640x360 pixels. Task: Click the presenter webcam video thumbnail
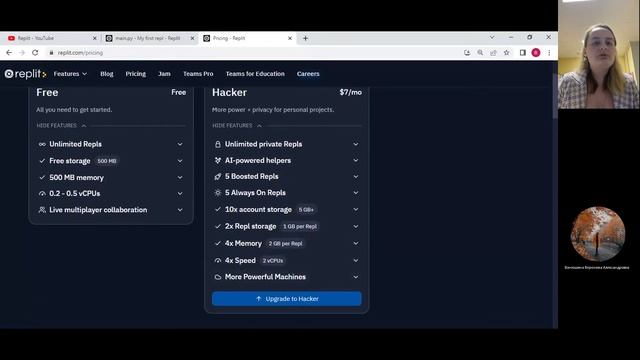click(599, 54)
